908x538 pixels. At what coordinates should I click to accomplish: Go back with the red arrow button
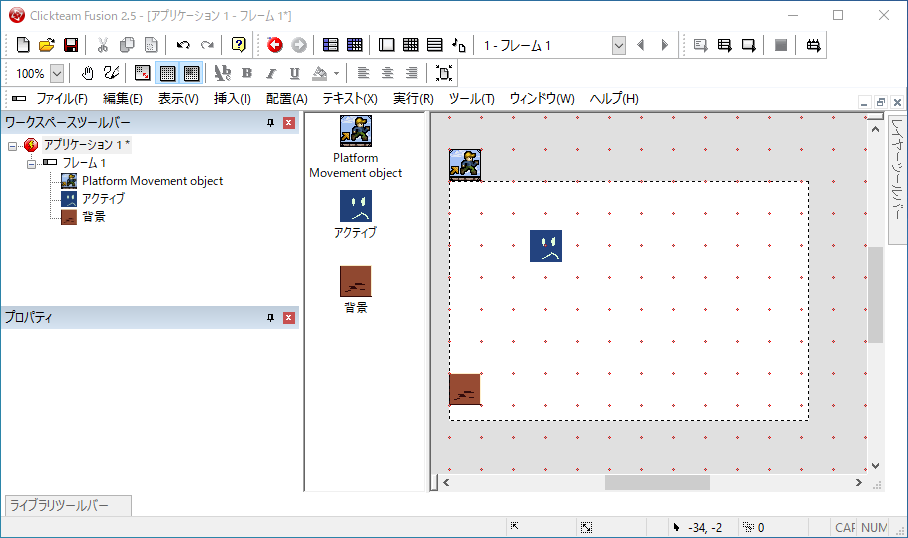tap(274, 45)
